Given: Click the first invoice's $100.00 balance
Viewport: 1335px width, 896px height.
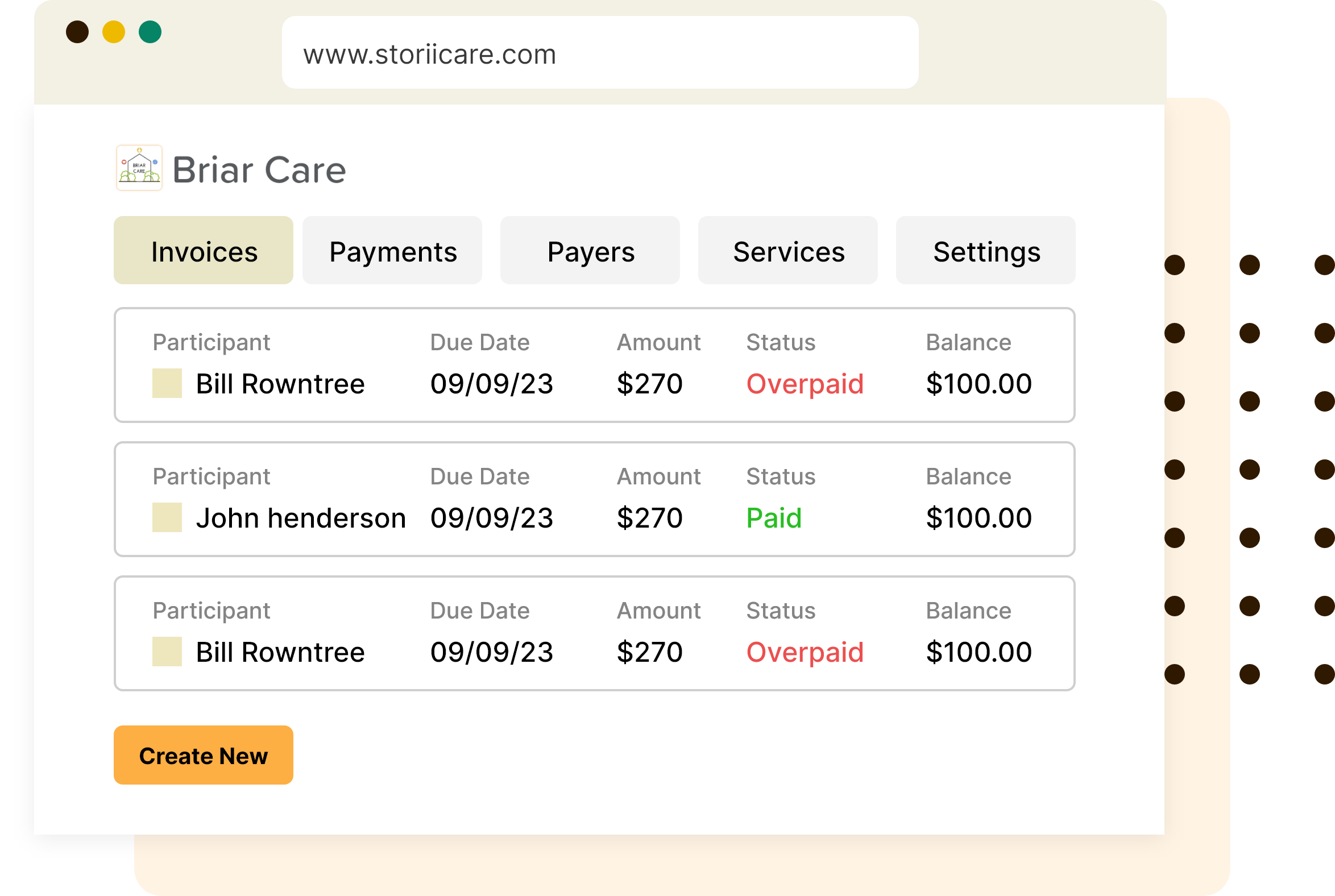Looking at the screenshot, I should [979, 383].
